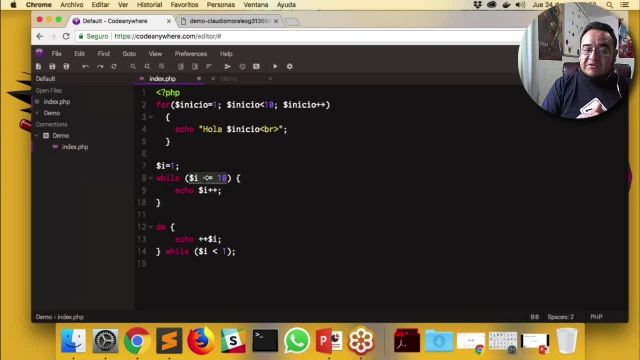Fold the do block at line 12
This screenshot has width=640, height=360.
coord(151,227)
